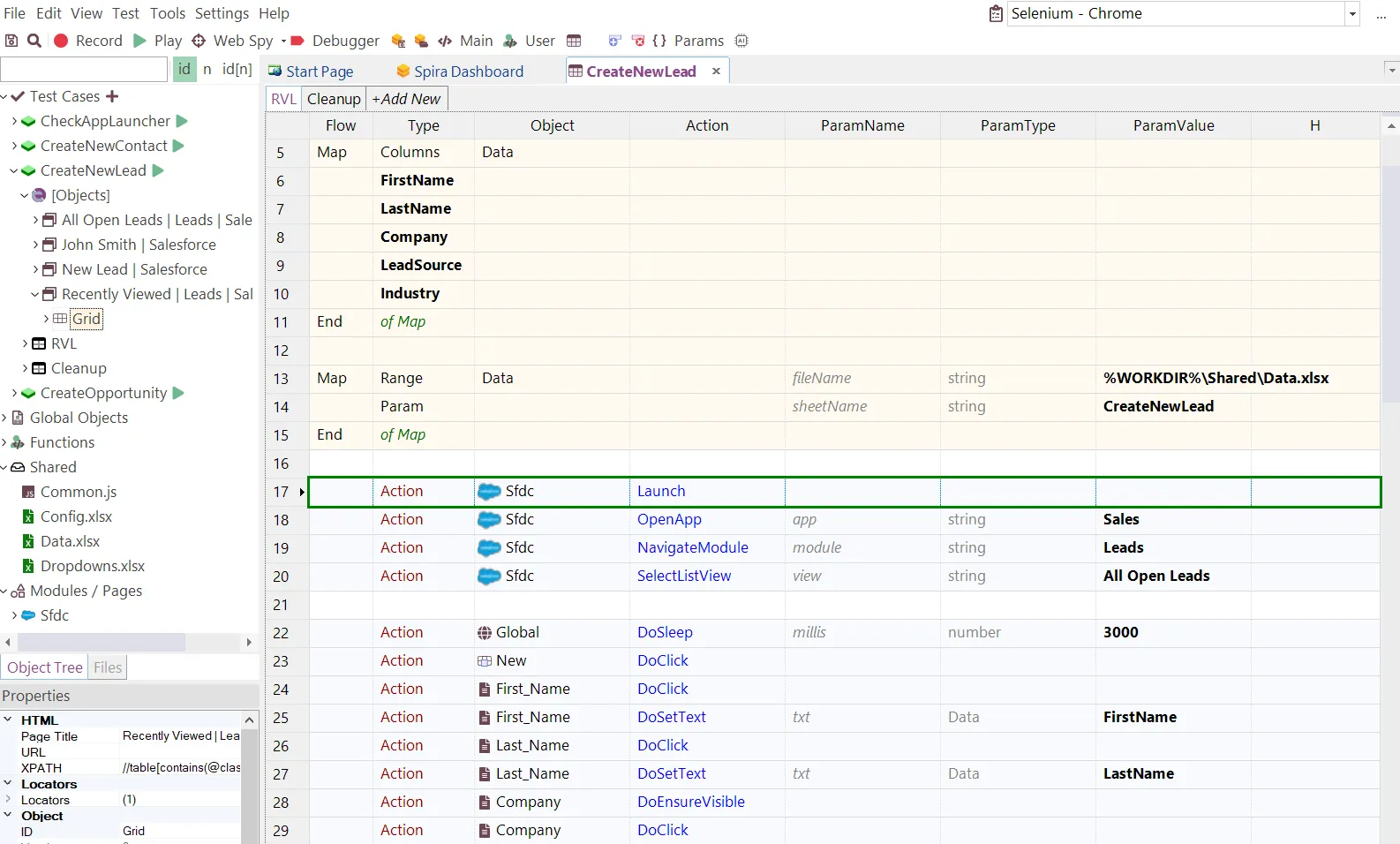Click the table grid icon in toolbar
The height and width of the screenshot is (844, 1400).
(574, 41)
